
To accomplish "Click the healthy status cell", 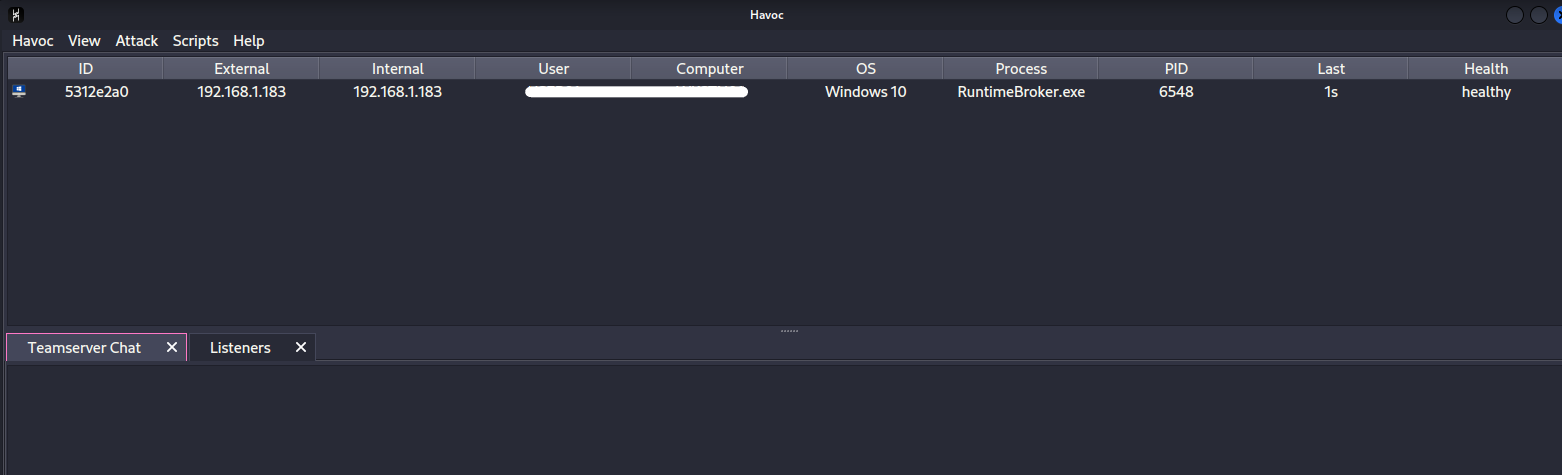I will tap(1486, 92).
